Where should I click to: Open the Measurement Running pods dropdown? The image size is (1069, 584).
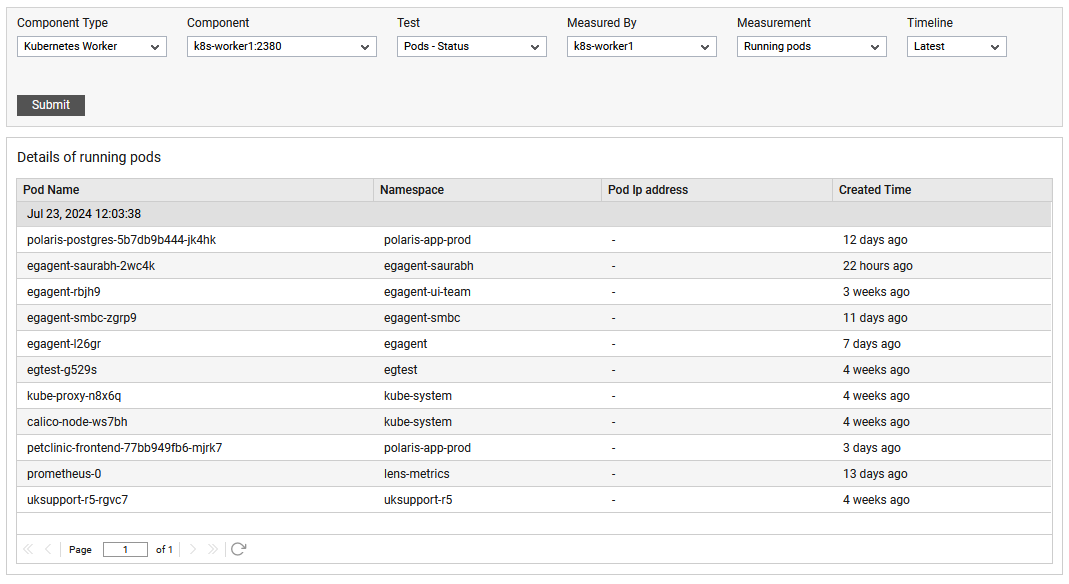coord(811,46)
